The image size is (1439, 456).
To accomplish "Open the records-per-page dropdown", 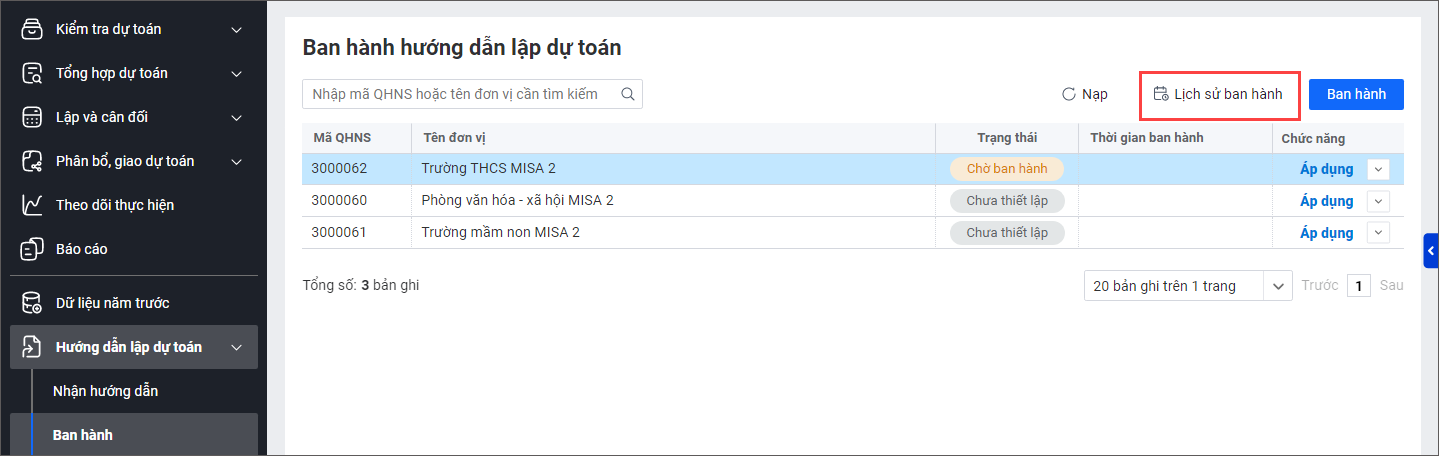I will (1278, 286).
